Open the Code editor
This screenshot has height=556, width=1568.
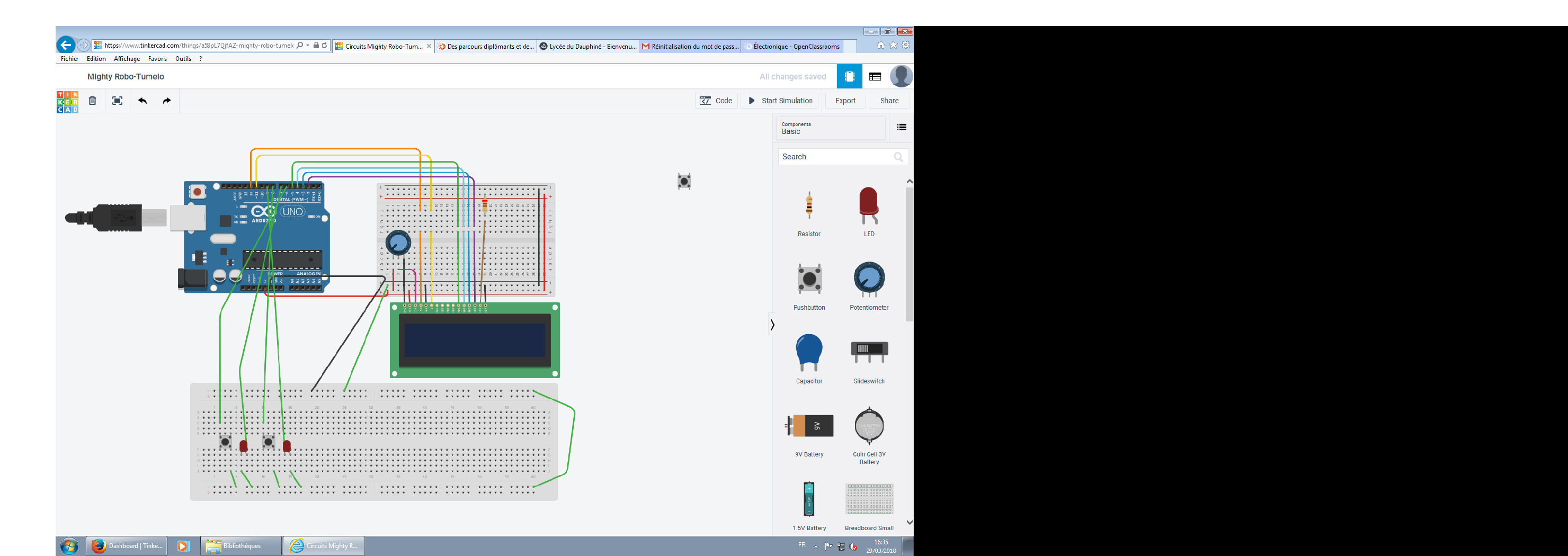[x=716, y=101]
